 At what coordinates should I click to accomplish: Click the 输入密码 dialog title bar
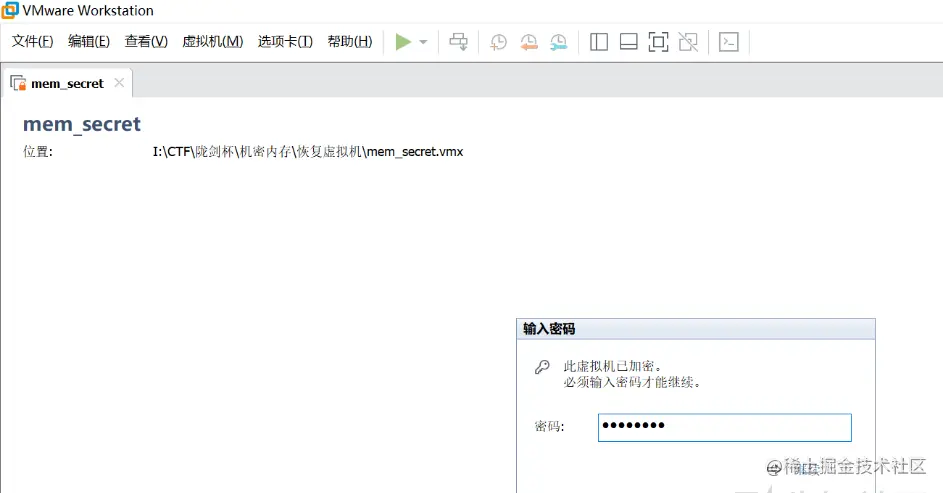pos(696,329)
